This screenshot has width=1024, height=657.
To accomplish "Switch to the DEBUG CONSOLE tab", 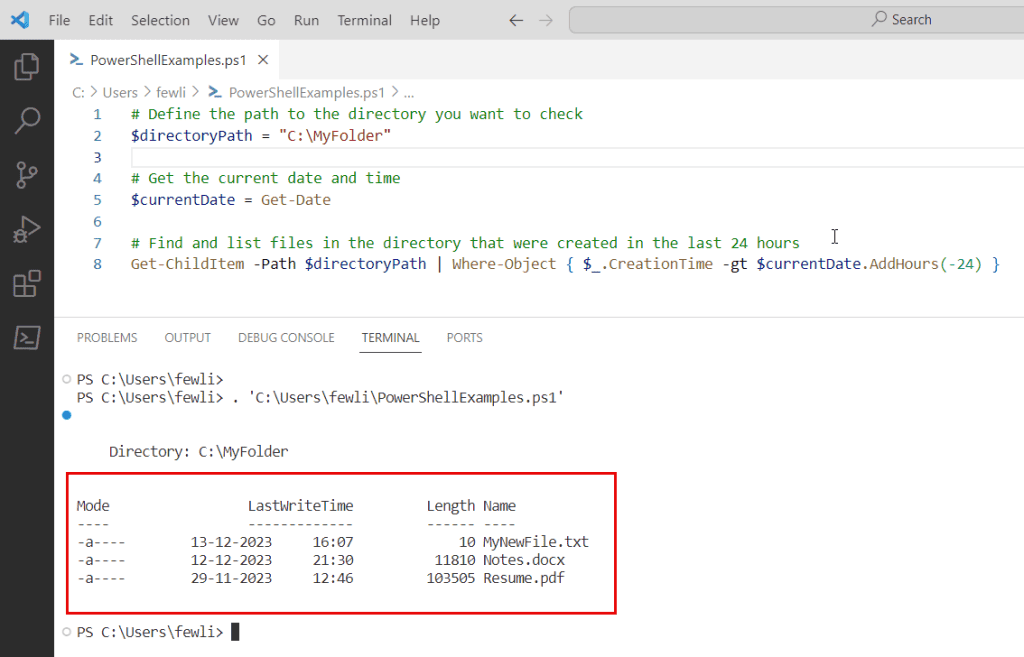I will (286, 338).
